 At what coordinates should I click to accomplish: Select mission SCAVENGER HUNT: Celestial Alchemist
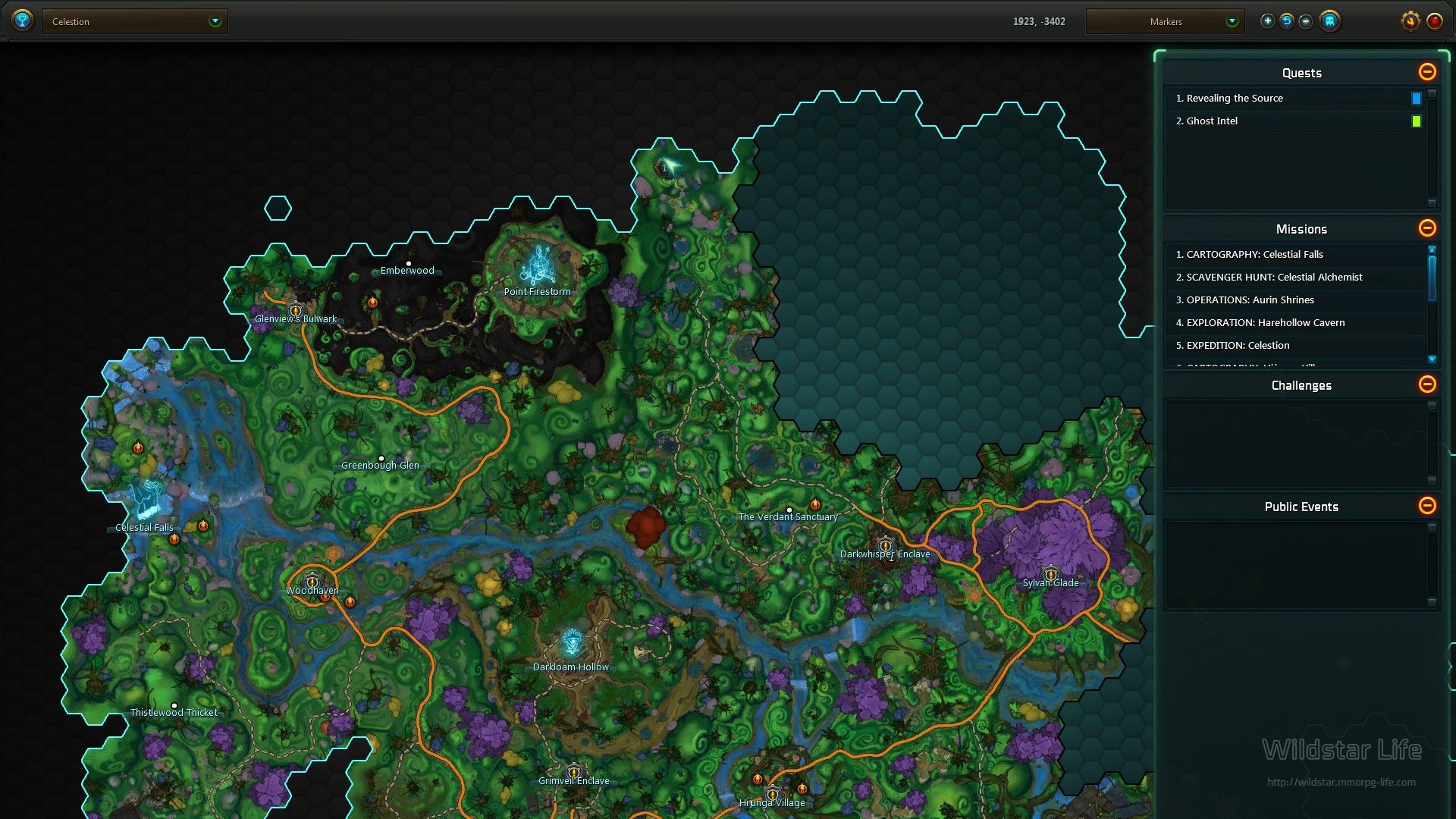1295,278
